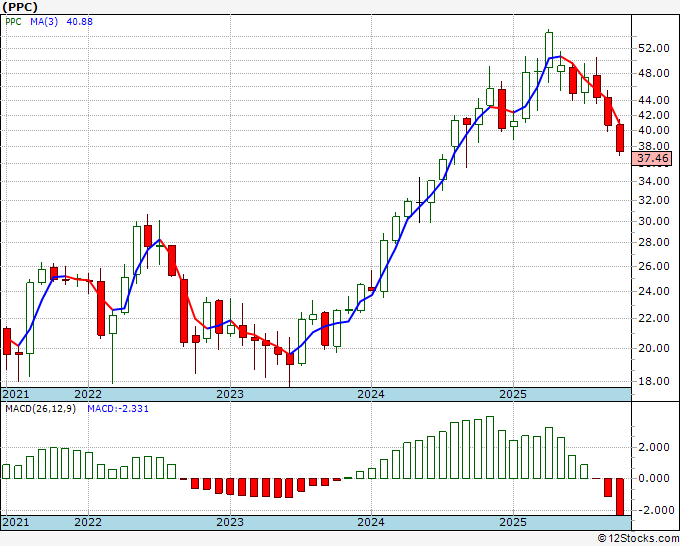Select the MACD:-2.331 value readout

[118, 409]
